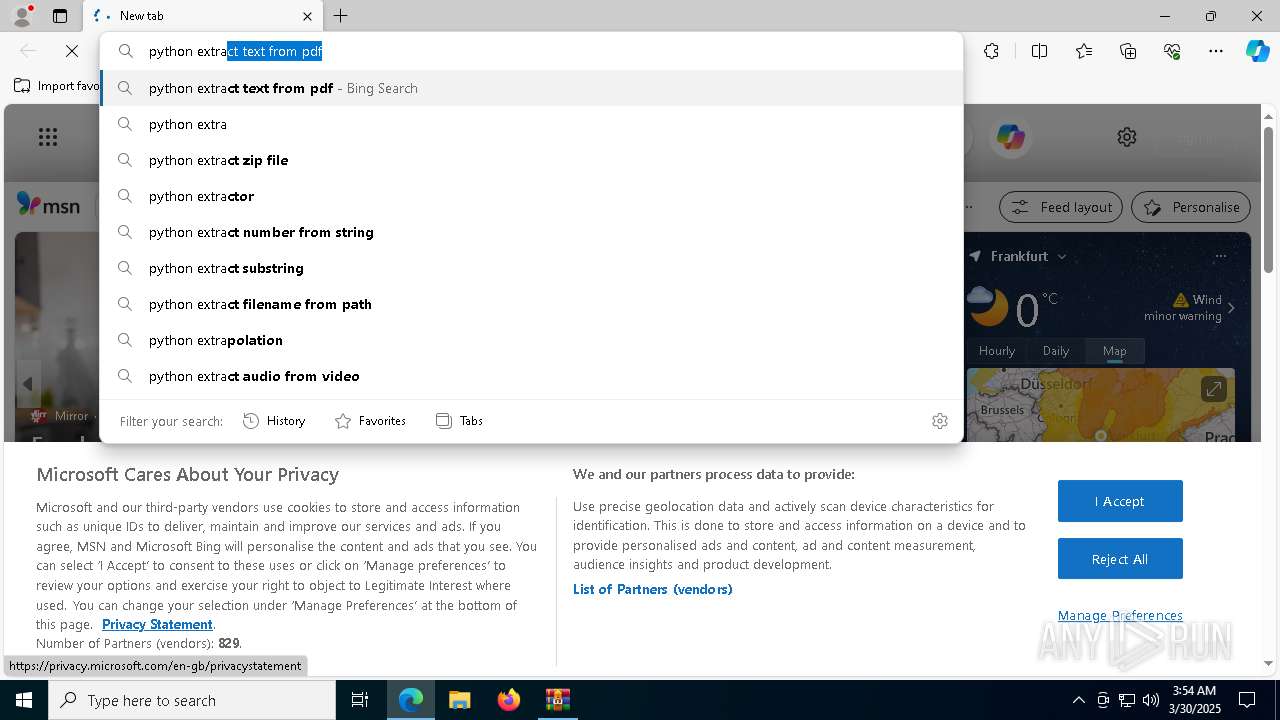Screen dimensions: 1280x720
Task: Click the Feed layout button
Action: (x=1062, y=207)
